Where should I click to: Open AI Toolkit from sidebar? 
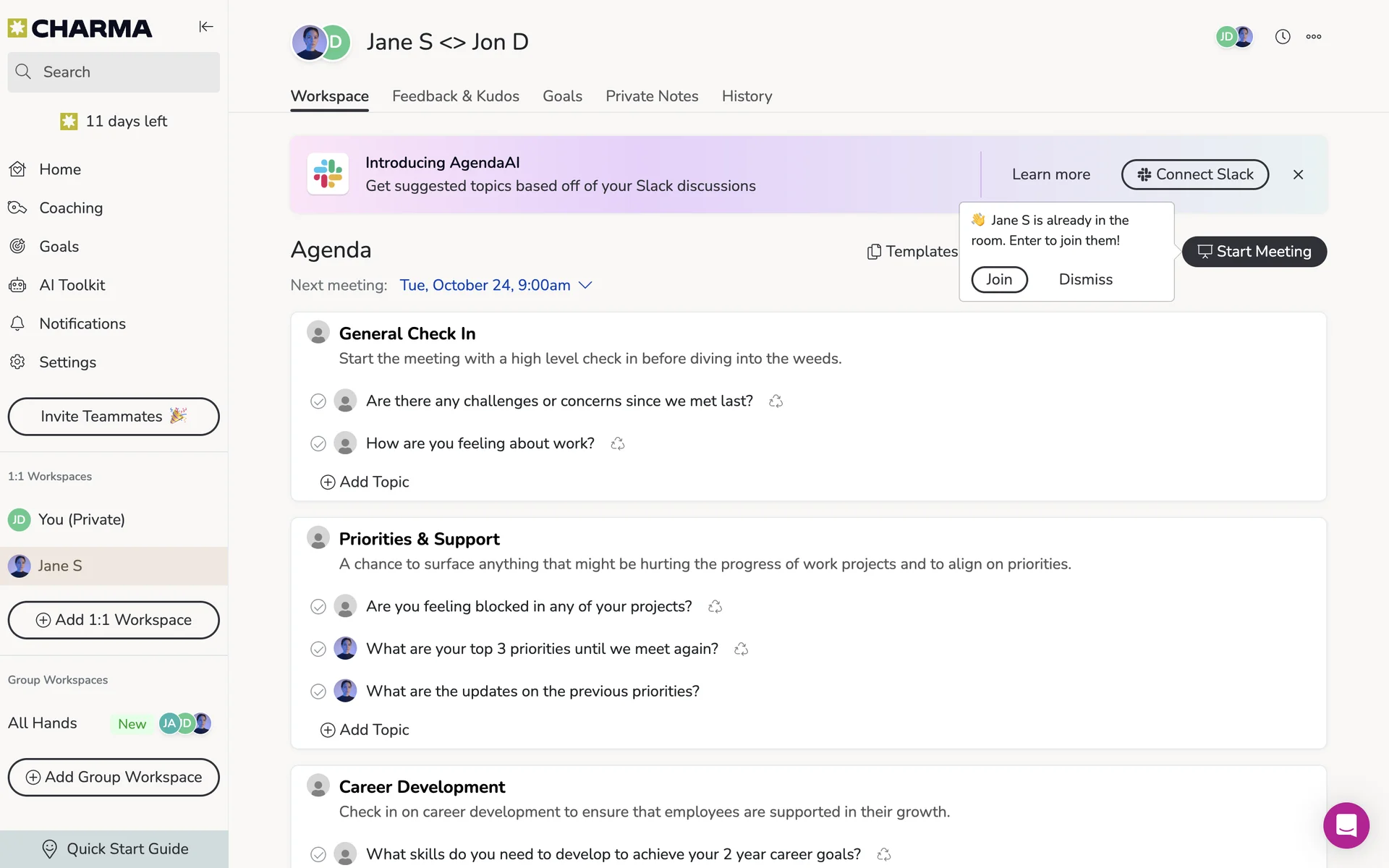(72, 285)
